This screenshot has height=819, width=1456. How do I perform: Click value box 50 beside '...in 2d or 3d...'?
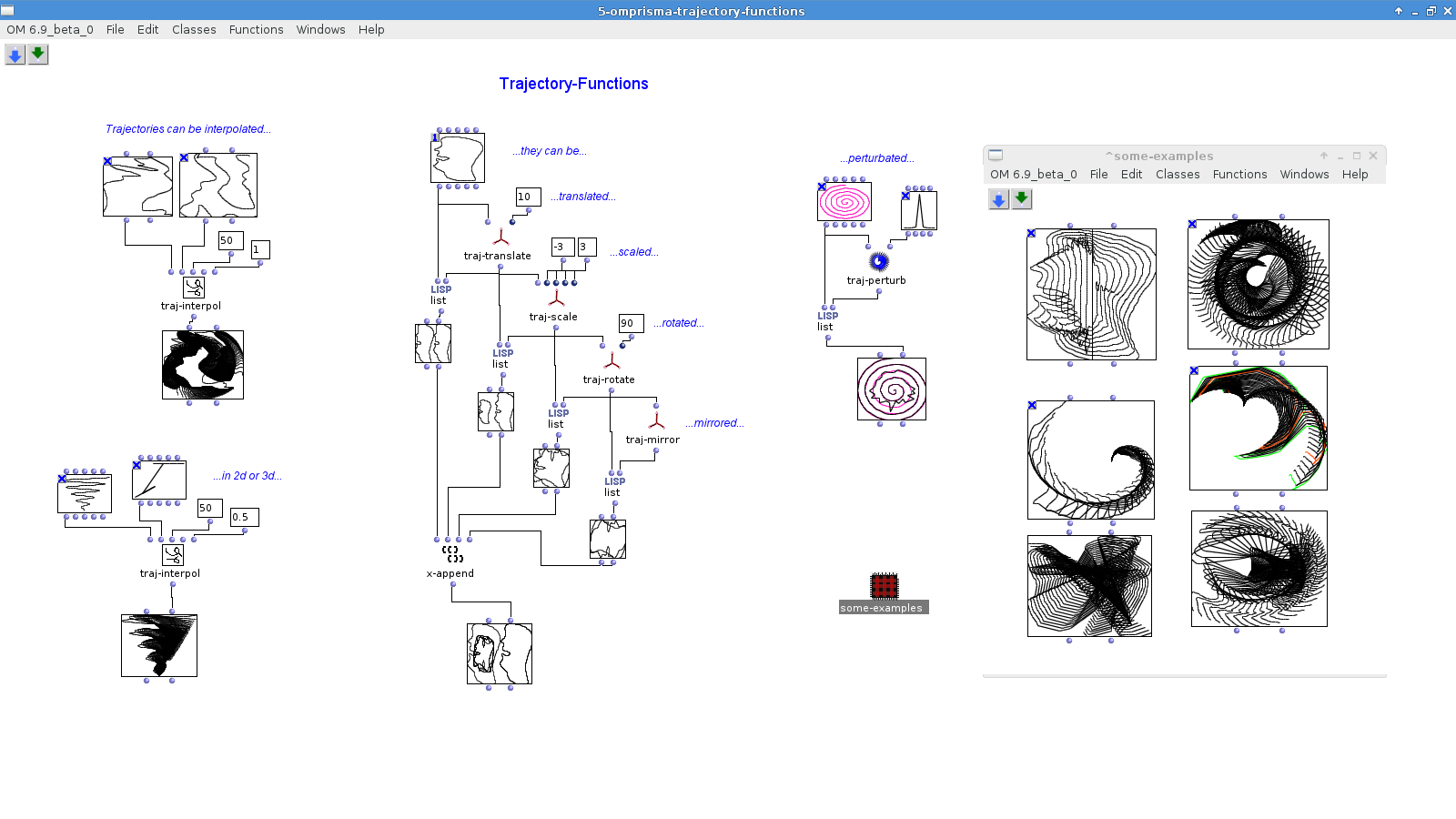(x=209, y=508)
